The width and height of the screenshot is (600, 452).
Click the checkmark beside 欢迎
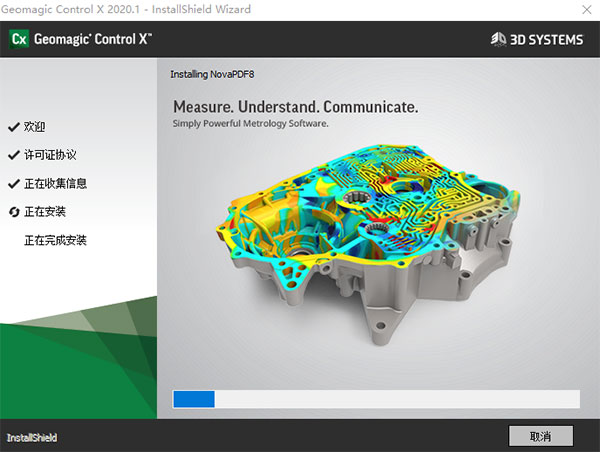coord(14,127)
